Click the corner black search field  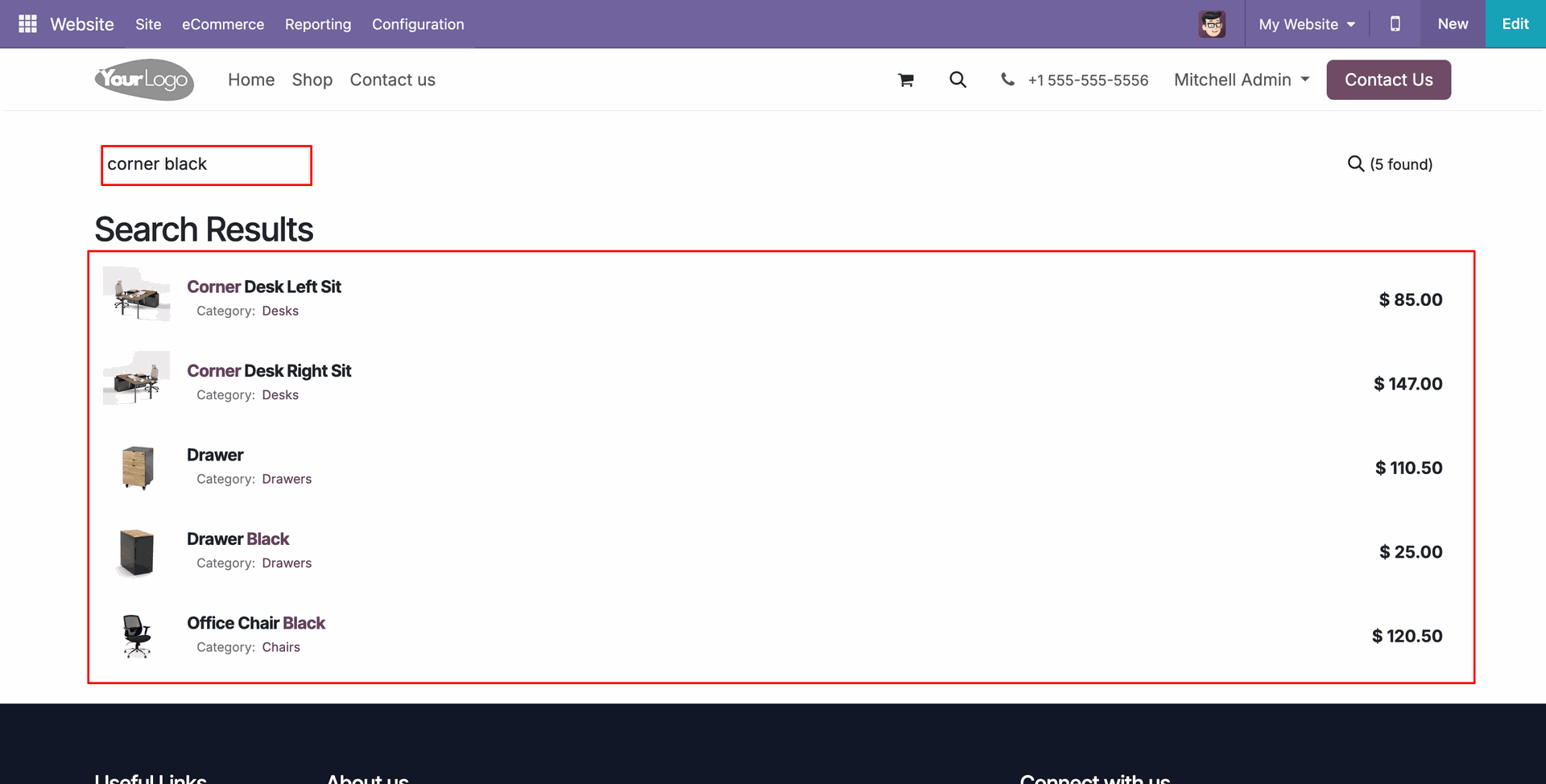[x=206, y=165]
